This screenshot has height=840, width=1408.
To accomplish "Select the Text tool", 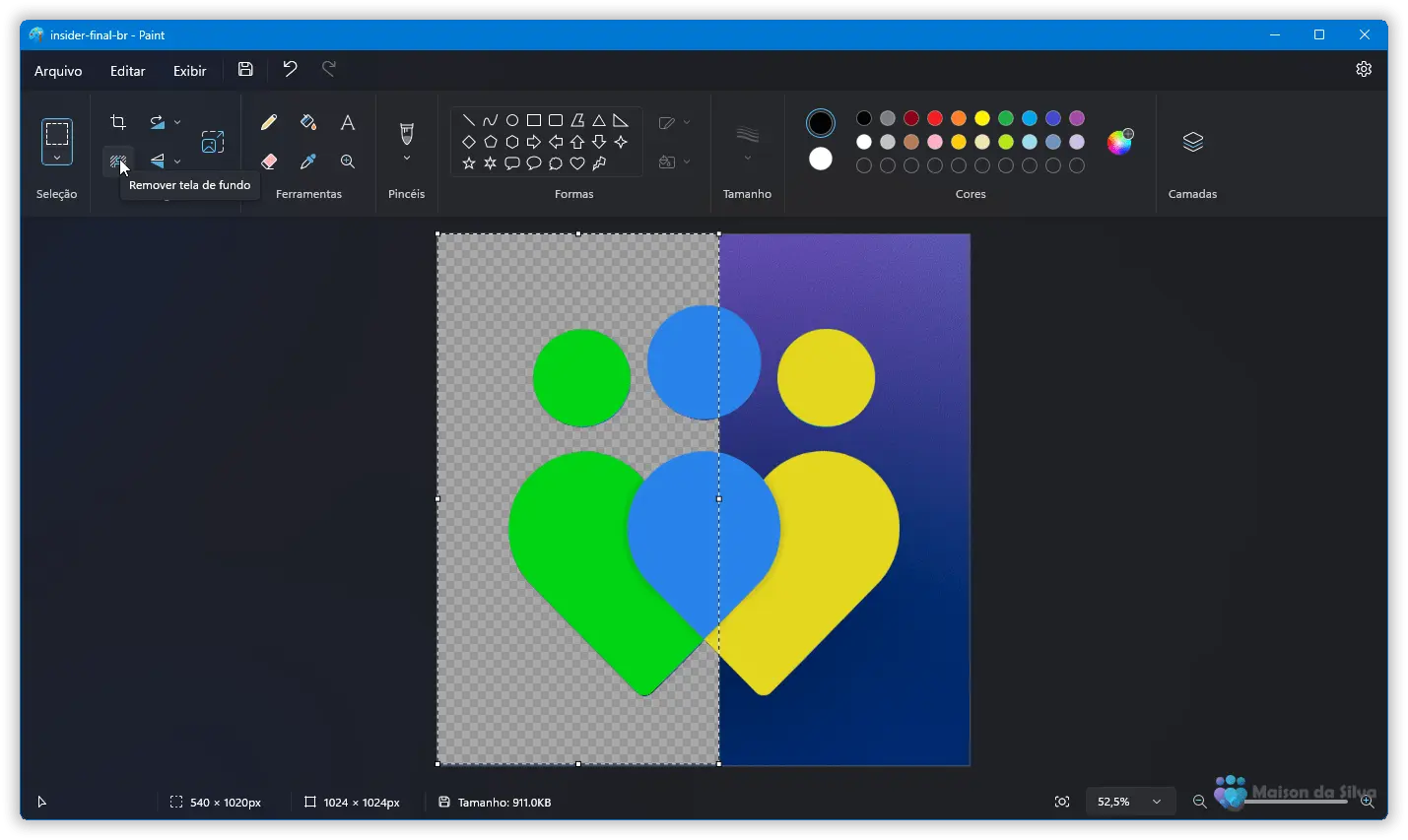I will (x=348, y=123).
